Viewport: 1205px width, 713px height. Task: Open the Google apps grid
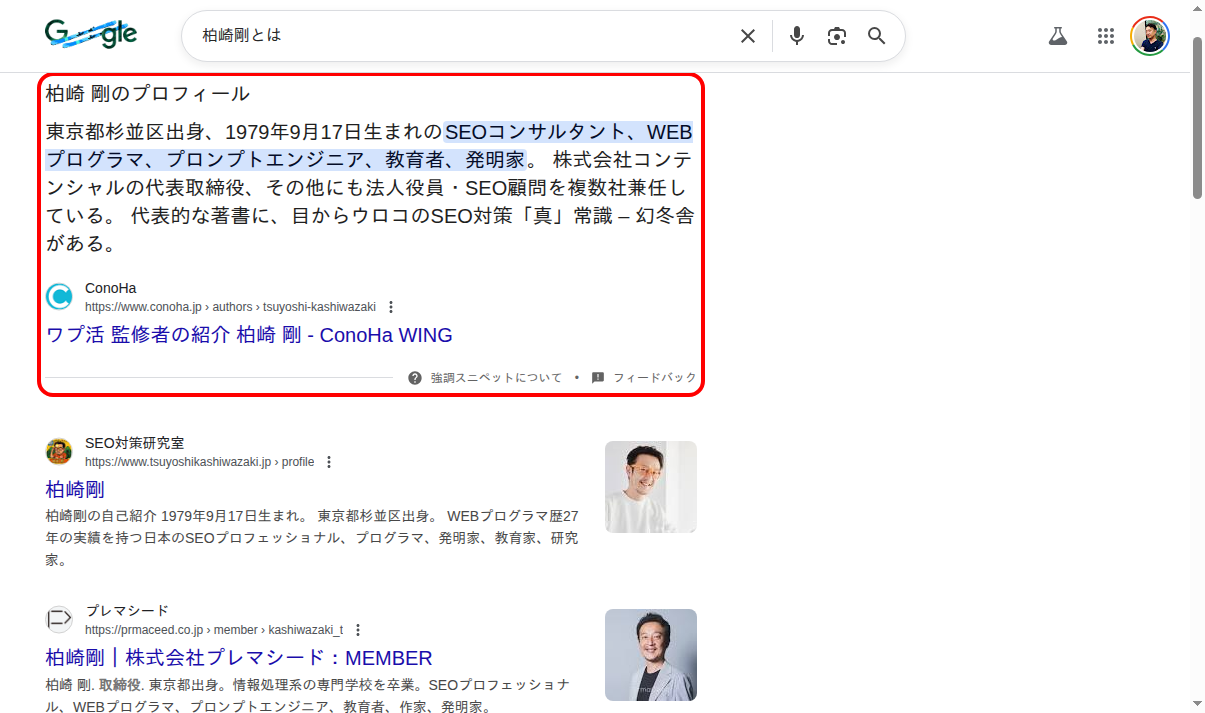click(x=1106, y=35)
